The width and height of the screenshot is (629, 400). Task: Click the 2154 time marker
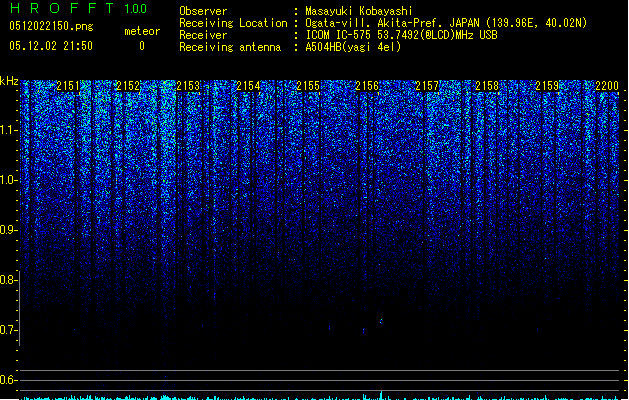pyautogui.click(x=248, y=86)
